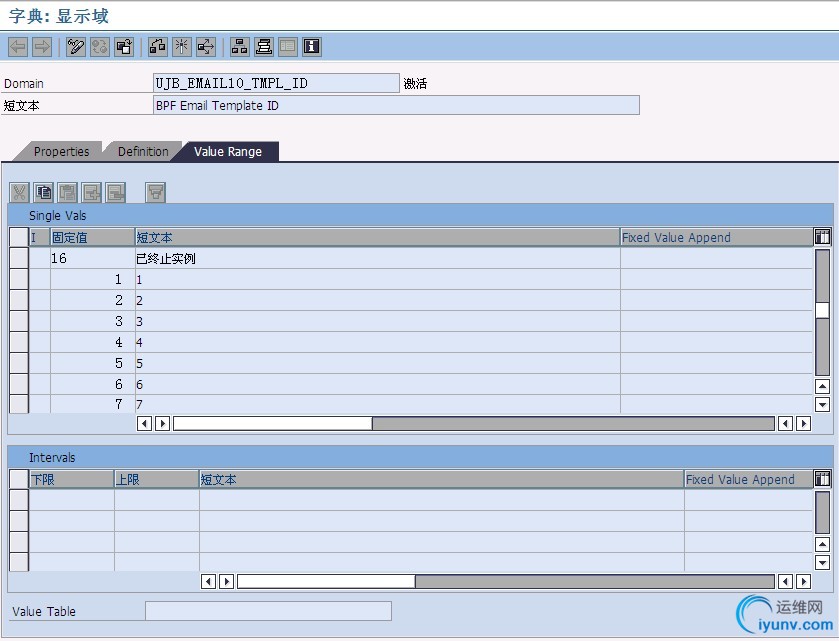Click the fixed value cell 6
The width and height of the screenshot is (839, 641).
click(x=92, y=384)
